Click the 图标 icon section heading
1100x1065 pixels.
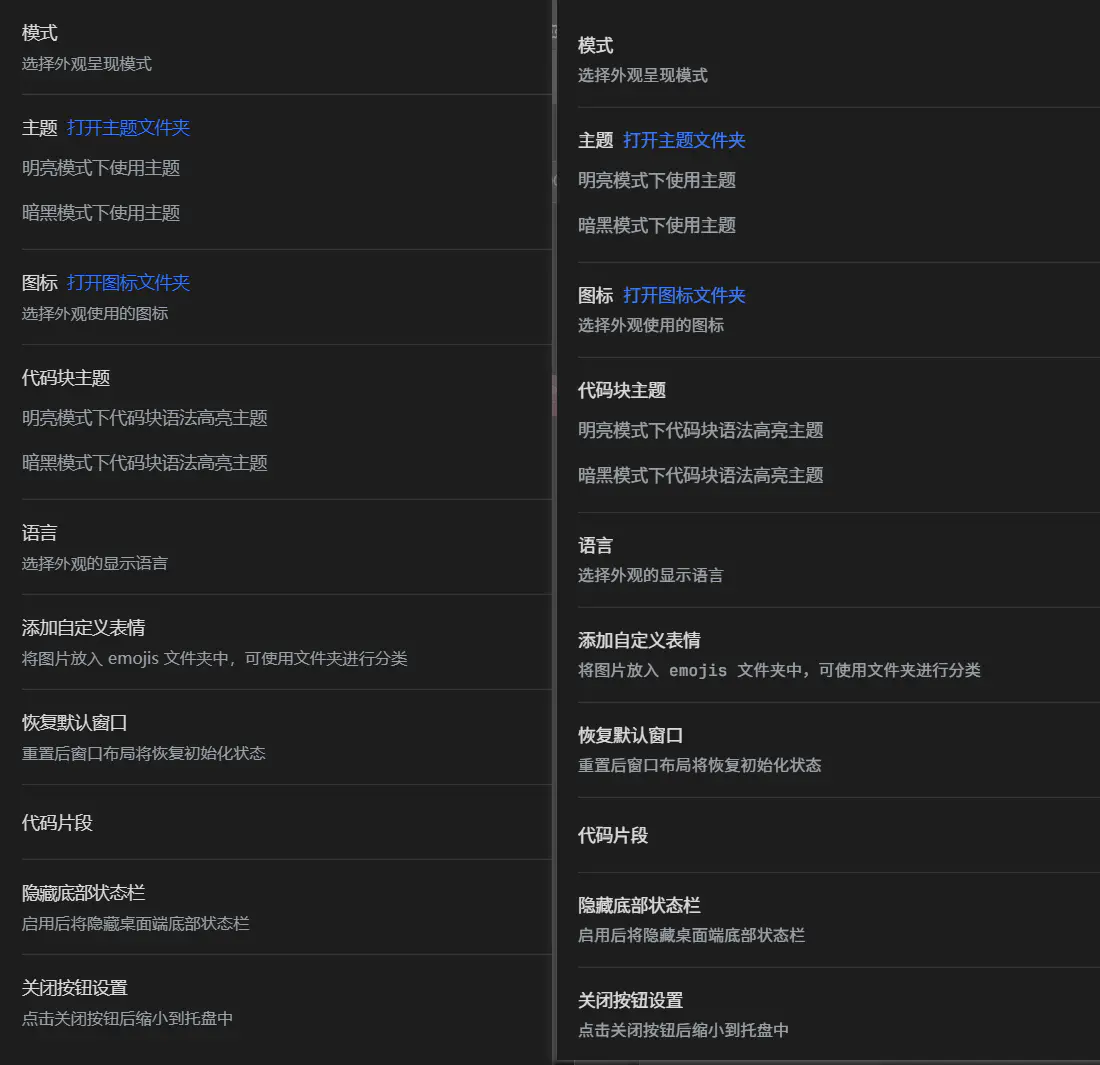[x=39, y=283]
